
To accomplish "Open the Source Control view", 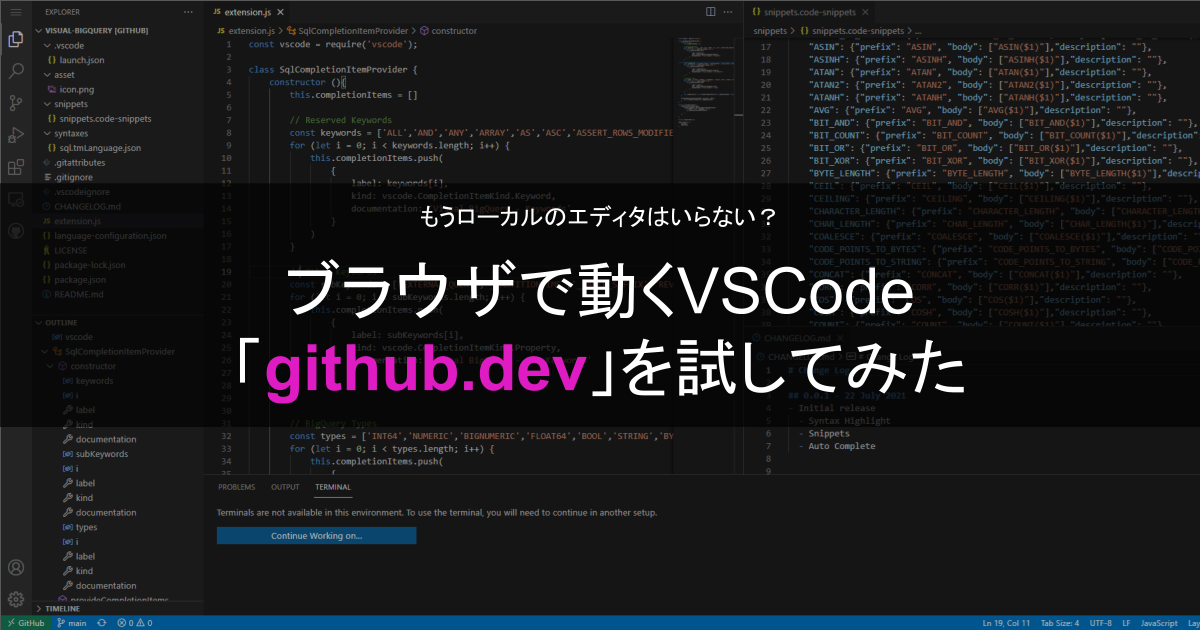I will 15,104.
